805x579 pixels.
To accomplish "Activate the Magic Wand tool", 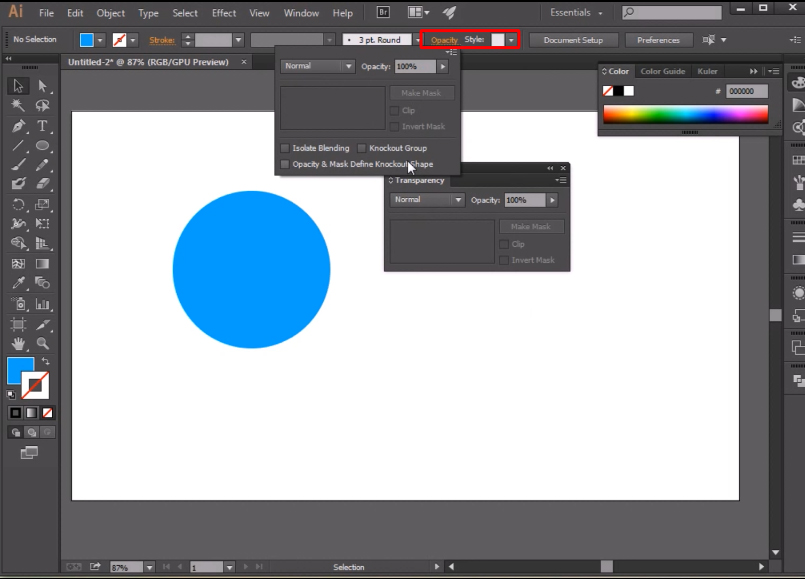I will [20, 105].
